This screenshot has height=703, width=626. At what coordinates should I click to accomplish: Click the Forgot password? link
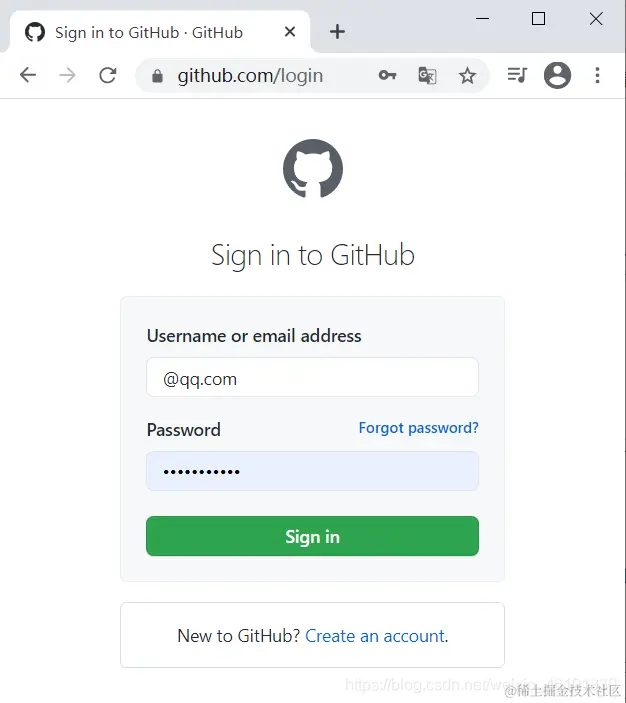click(x=419, y=428)
